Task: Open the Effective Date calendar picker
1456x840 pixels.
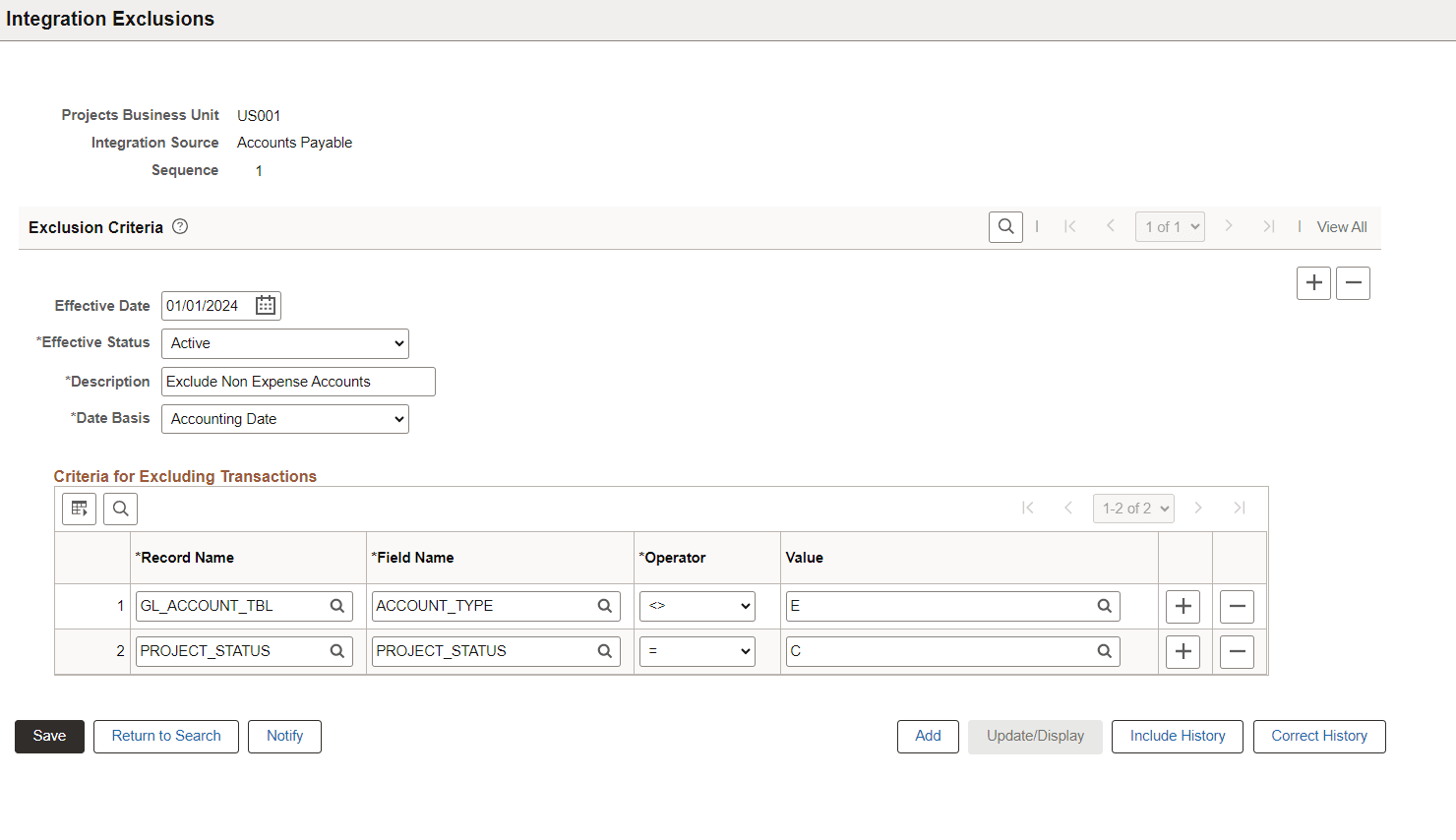Action: (x=266, y=306)
